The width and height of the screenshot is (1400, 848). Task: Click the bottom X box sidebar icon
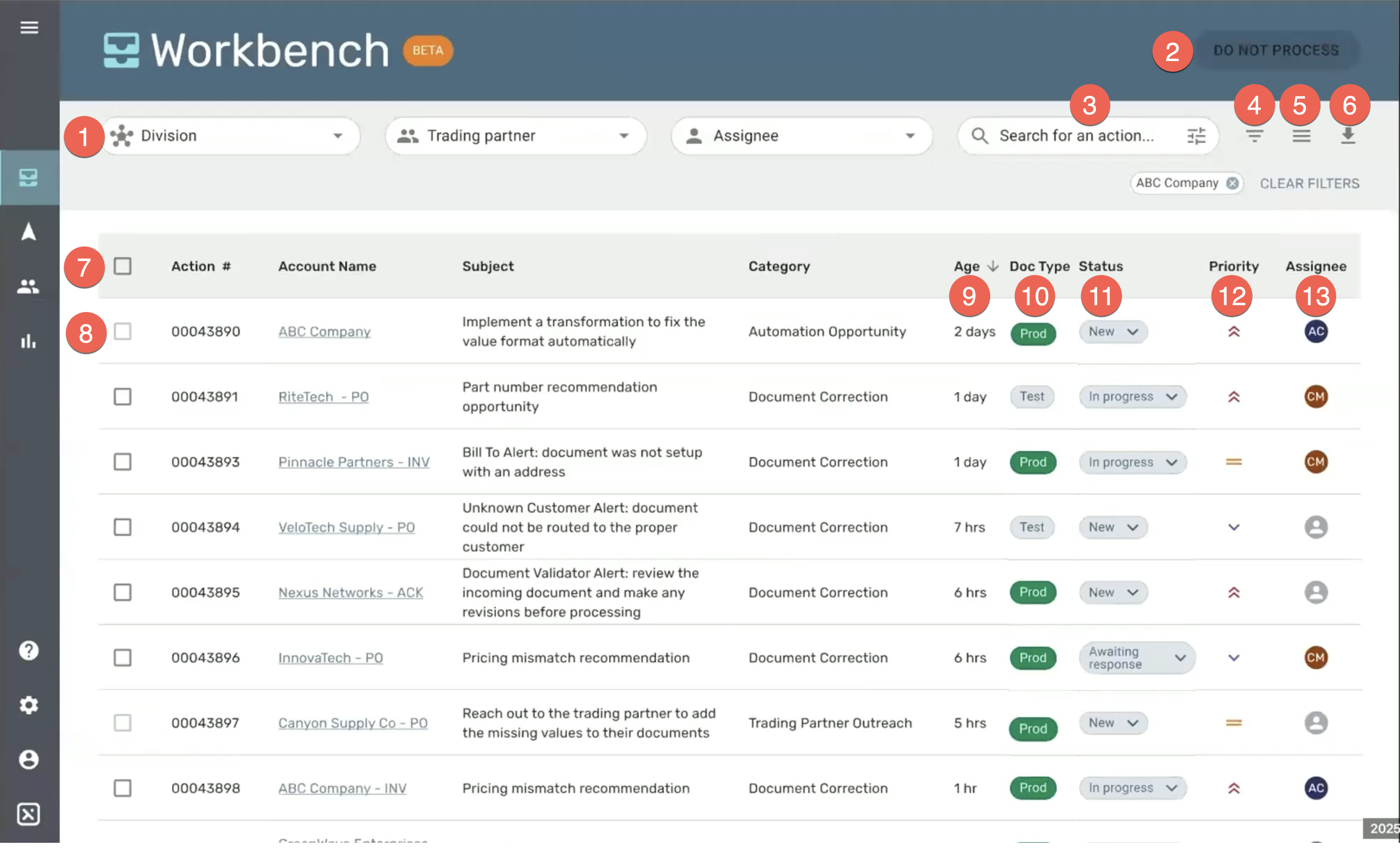29,814
